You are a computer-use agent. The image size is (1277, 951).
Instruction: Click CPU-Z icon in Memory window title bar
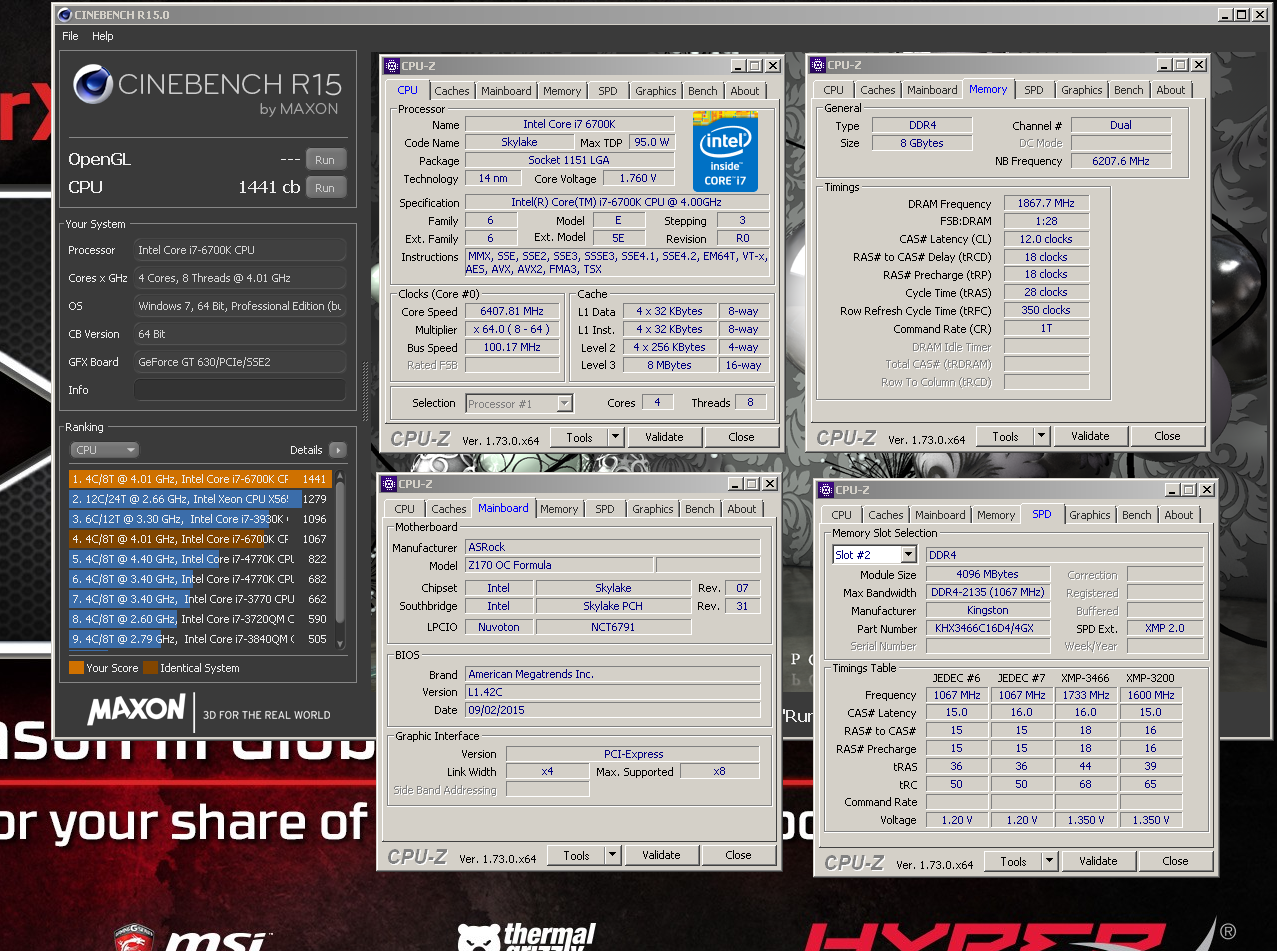tap(817, 65)
